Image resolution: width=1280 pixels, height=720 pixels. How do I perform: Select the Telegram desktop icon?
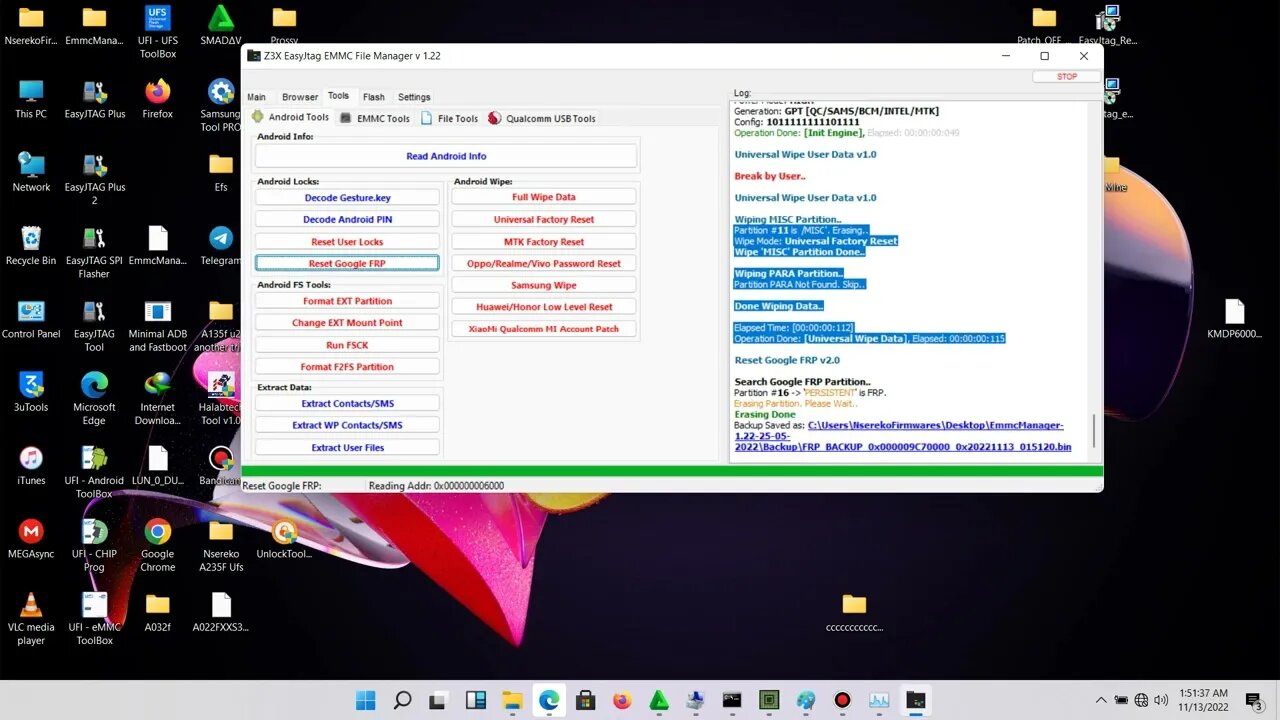[x=220, y=246]
